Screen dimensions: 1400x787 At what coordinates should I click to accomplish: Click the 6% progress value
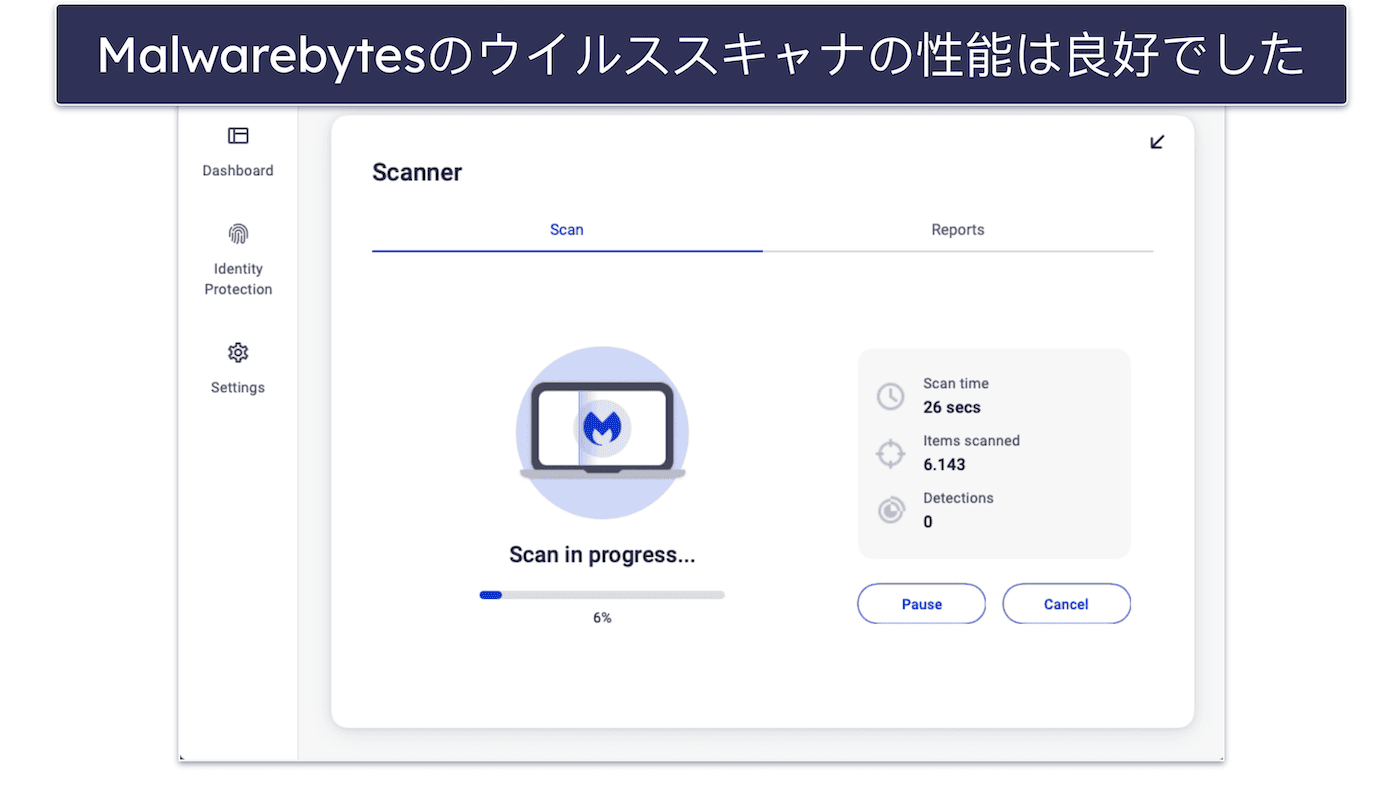[x=602, y=618]
